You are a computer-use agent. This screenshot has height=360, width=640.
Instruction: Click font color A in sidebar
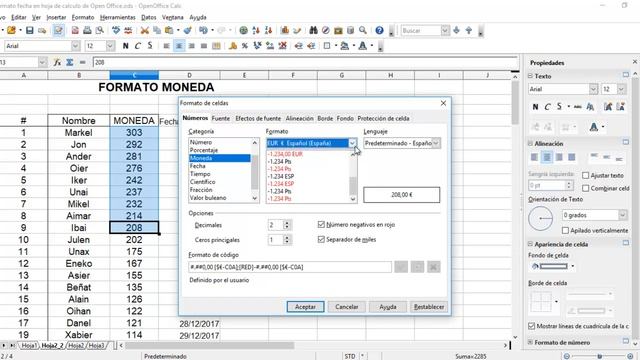[x=594, y=127]
